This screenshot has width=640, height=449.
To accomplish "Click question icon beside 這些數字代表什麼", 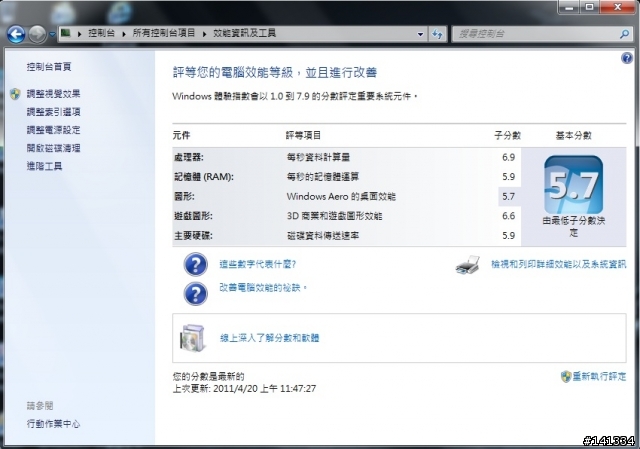I will tap(196, 265).
